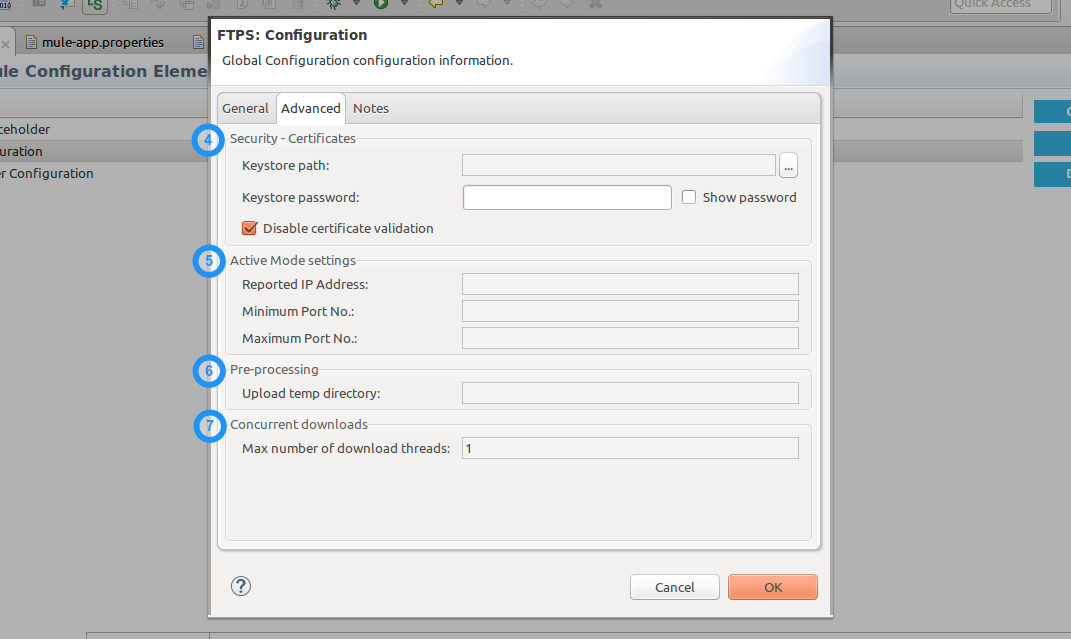The width and height of the screenshot is (1071, 639).
Task: Confirm the configuration with OK
Action: click(x=773, y=587)
